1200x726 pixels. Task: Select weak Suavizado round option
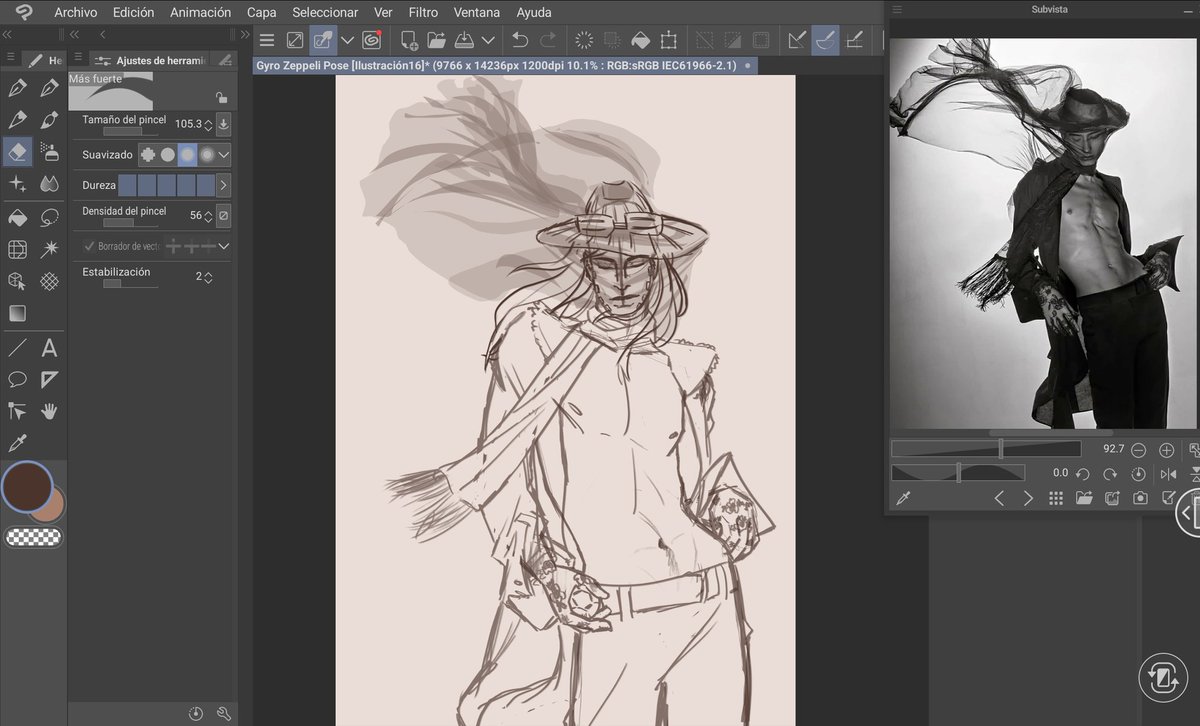[x=168, y=155]
